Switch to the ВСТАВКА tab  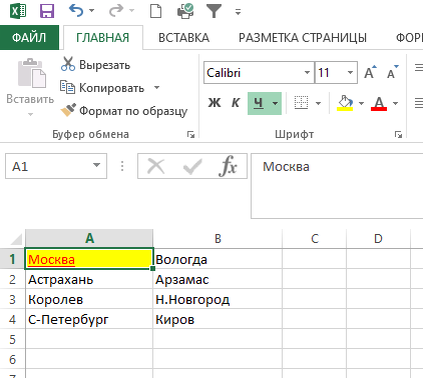tap(184, 38)
